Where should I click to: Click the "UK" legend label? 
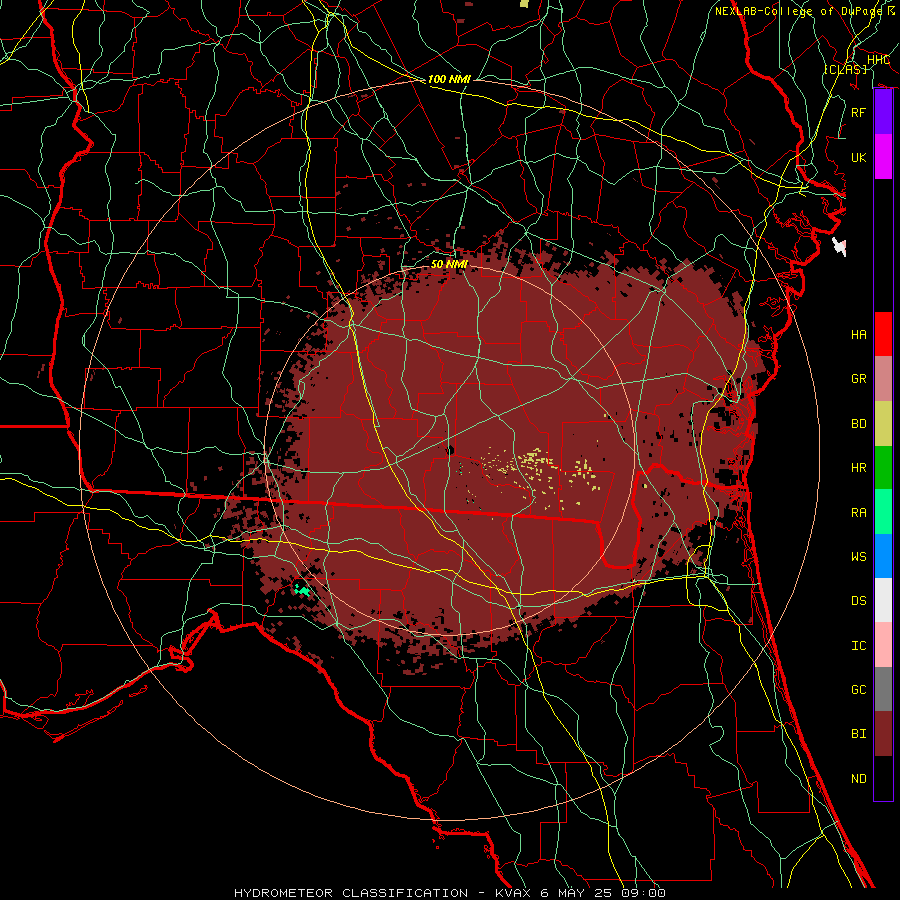point(858,157)
